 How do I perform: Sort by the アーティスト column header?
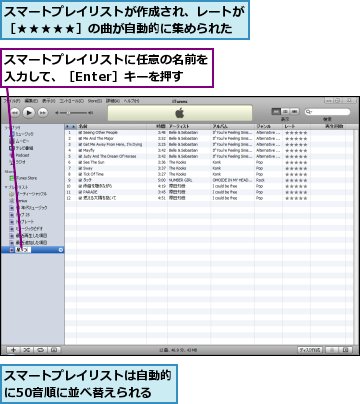pyautogui.click(x=189, y=126)
